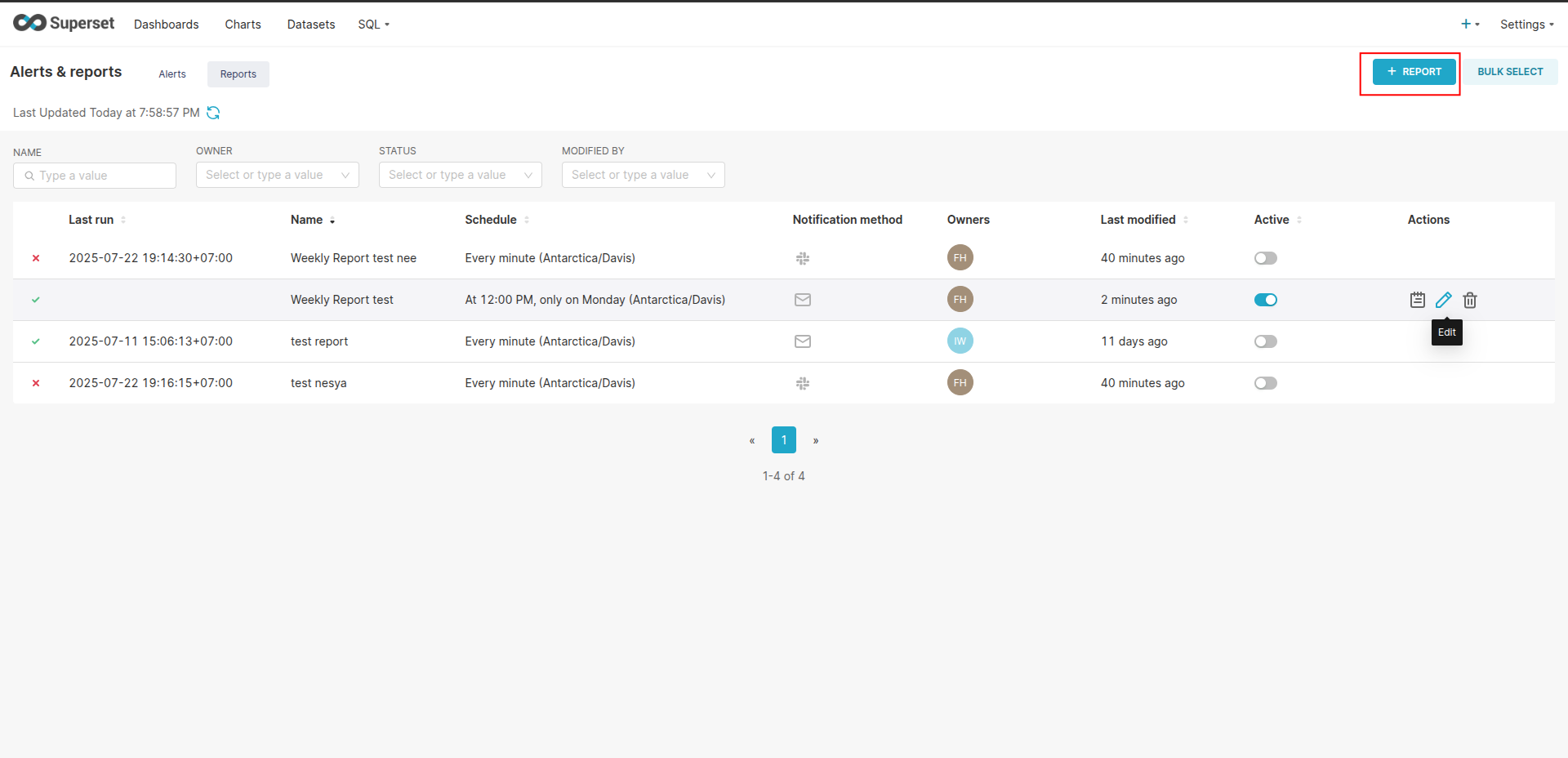Viewport: 1568px width, 758px height.
Task: Delete Weekly Report test via trash icon
Action: click(1469, 300)
